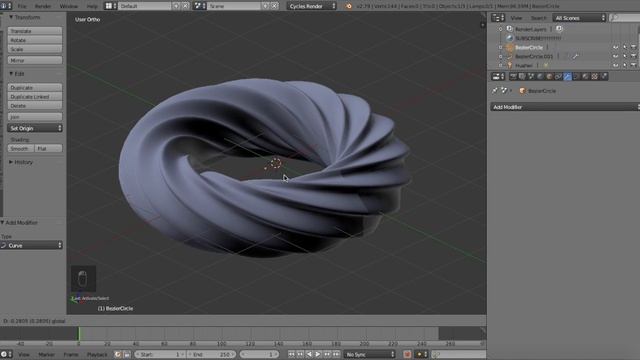This screenshot has width=640, height=360.
Task: Play the animation forward
Action: coord(318,354)
